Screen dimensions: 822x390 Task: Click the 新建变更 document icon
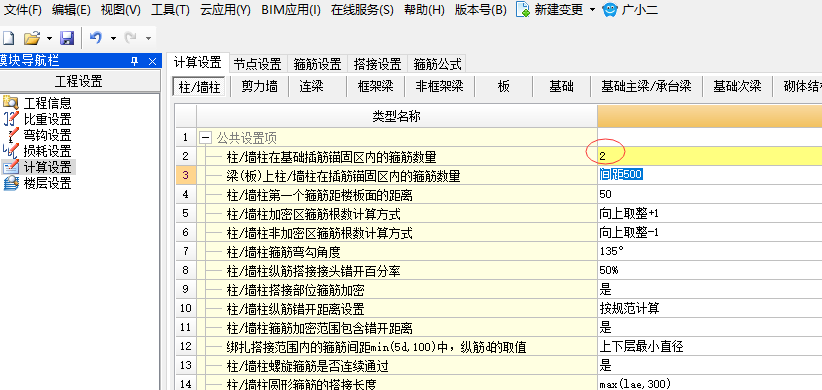click(523, 9)
